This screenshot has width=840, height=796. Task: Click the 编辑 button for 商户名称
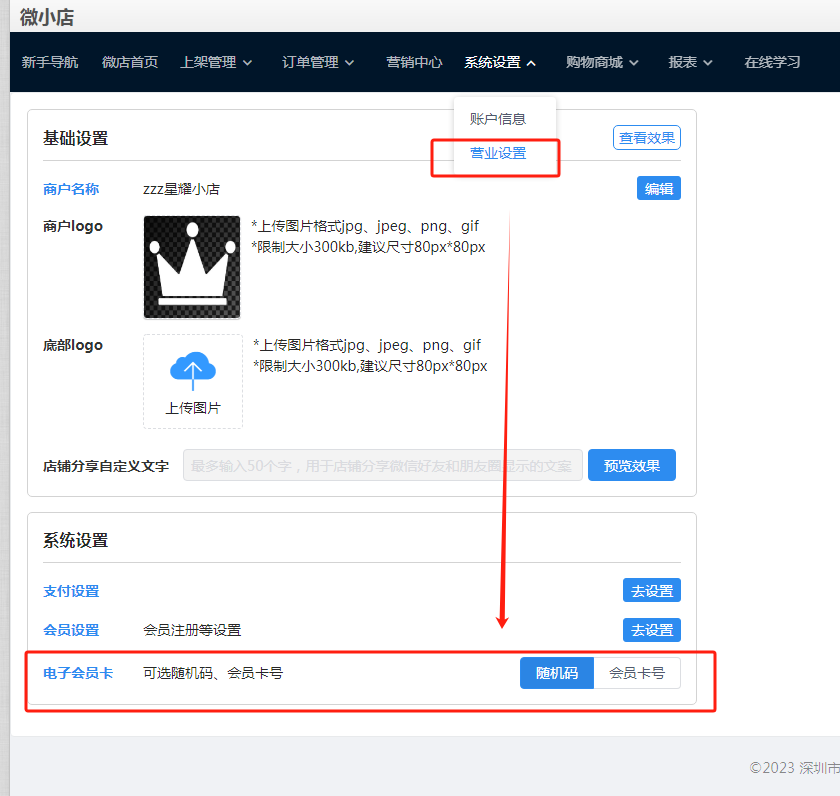tap(658, 189)
